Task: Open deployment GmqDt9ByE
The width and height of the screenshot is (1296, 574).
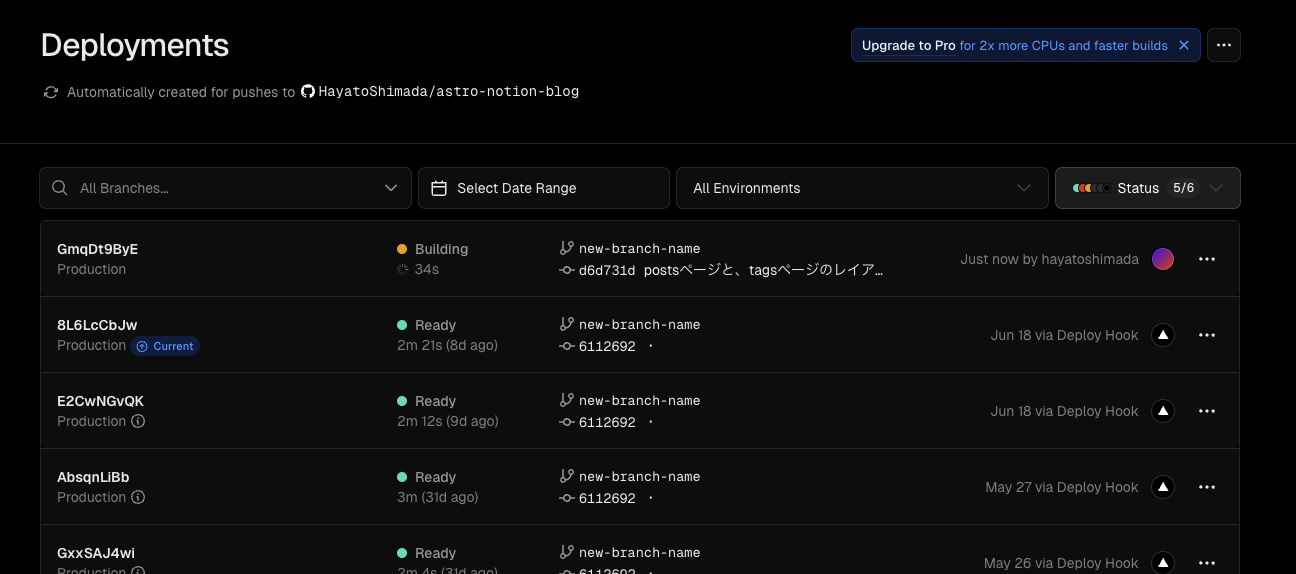Action: (x=97, y=249)
